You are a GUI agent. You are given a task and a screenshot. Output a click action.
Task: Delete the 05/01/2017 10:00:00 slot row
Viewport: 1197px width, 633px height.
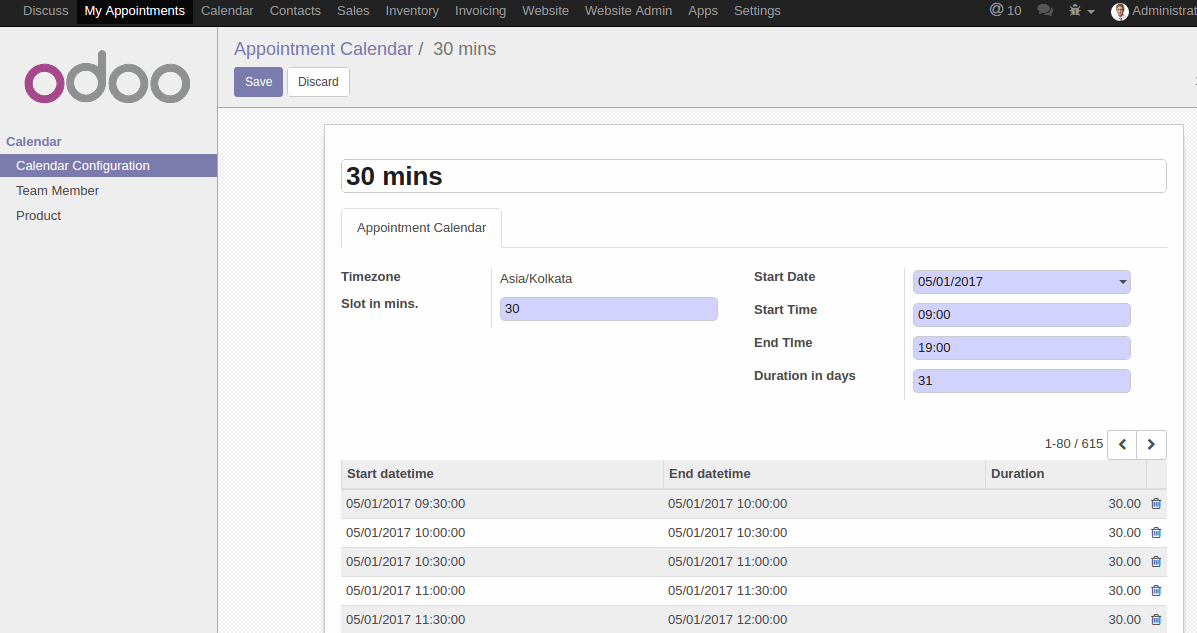[1156, 533]
